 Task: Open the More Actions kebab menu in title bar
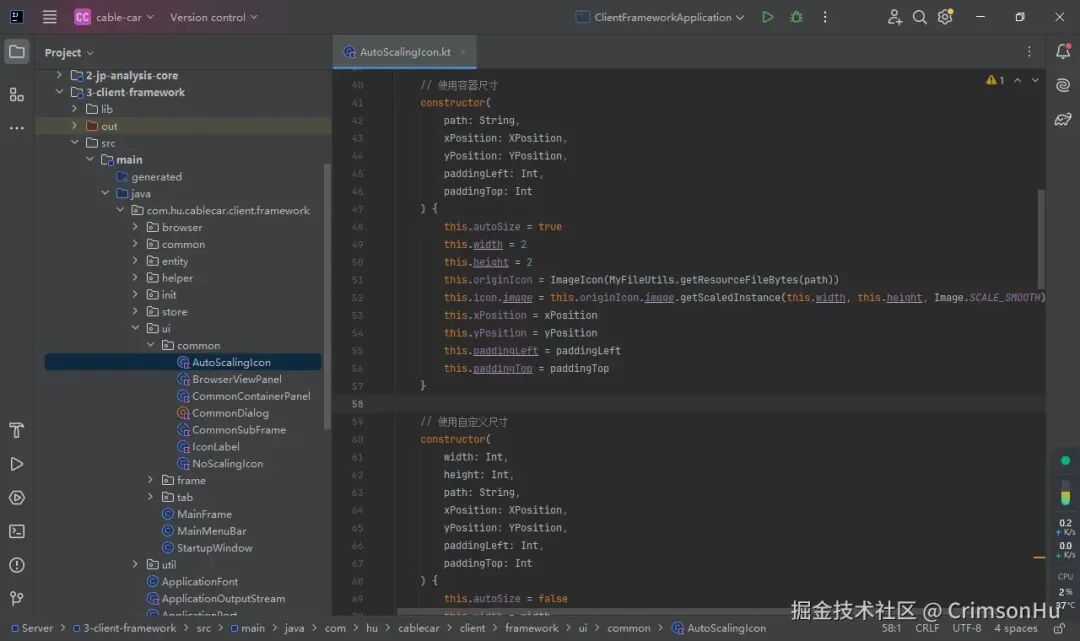coord(824,17)
